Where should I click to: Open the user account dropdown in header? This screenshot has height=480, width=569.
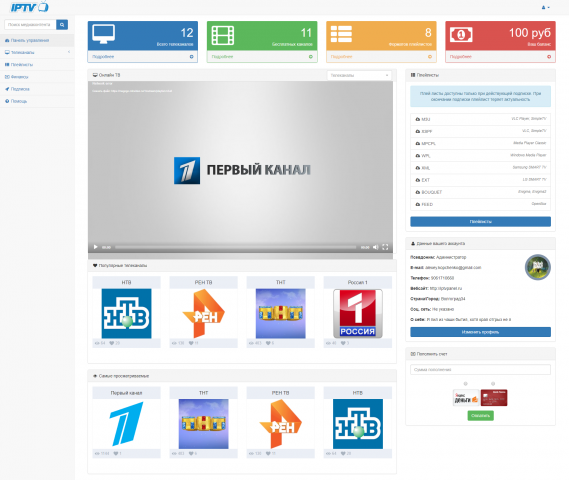[545, 7]
